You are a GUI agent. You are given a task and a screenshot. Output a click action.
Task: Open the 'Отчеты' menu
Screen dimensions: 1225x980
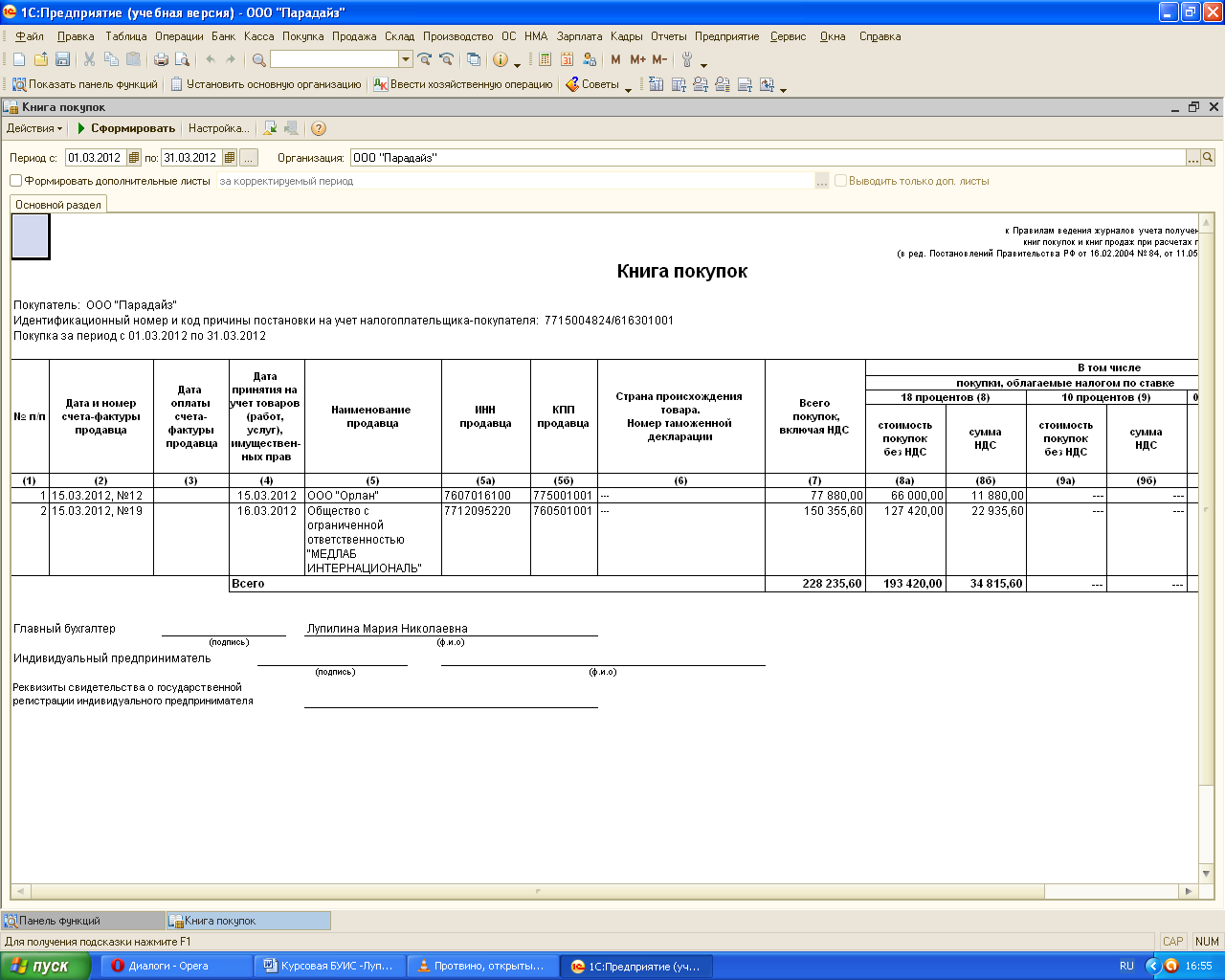[668, 36]
